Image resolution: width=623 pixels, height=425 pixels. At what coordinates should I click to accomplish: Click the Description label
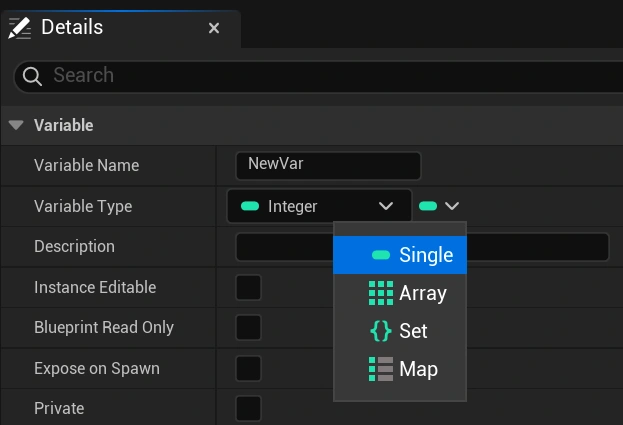(x=74, y=246)
